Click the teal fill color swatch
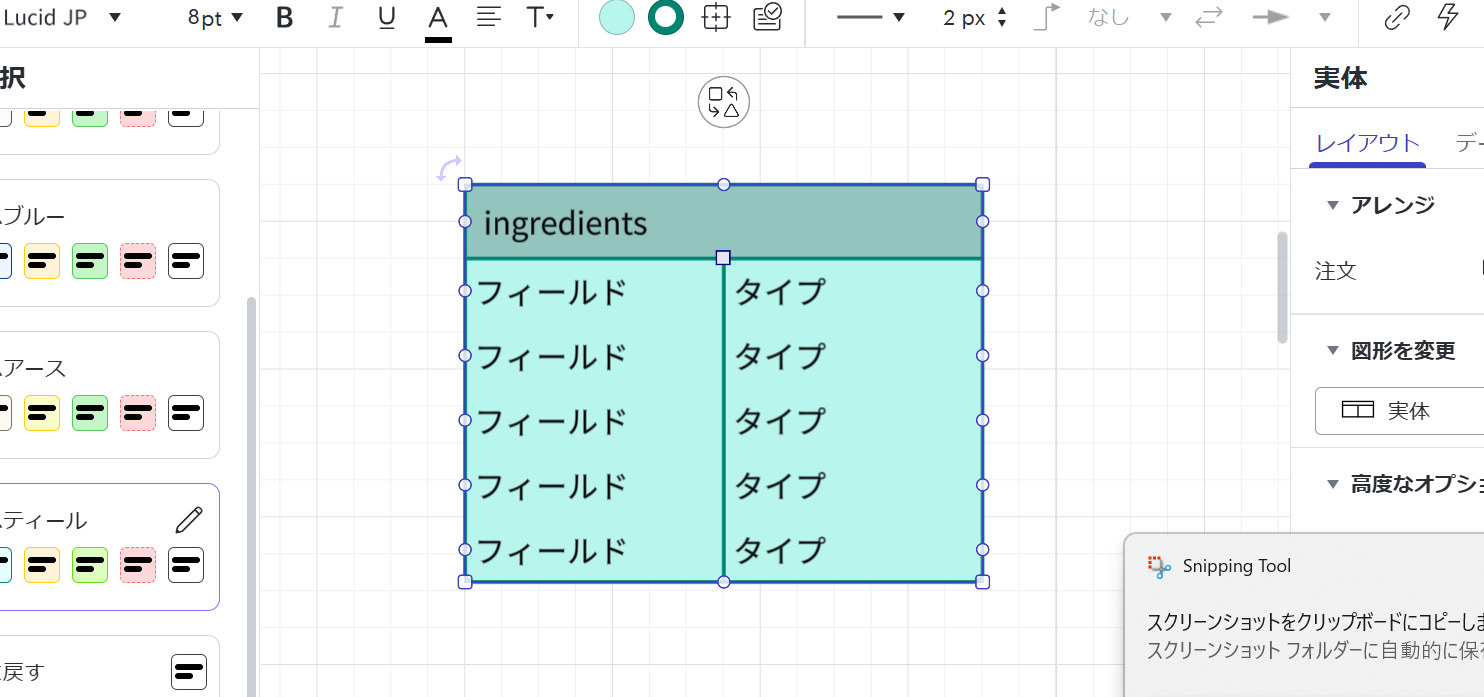Viewport: 1484px width, 697px height. click(616, 17)
